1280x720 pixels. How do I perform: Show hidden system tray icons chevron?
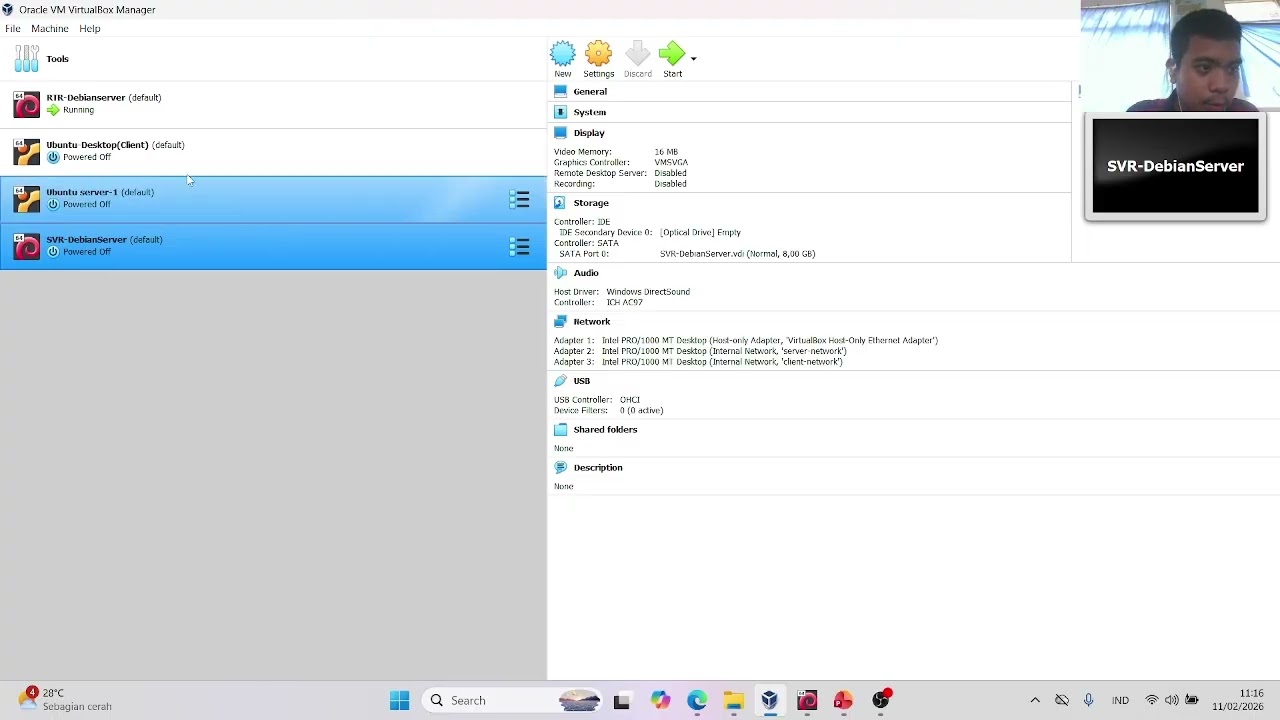tap(1035, 701)
